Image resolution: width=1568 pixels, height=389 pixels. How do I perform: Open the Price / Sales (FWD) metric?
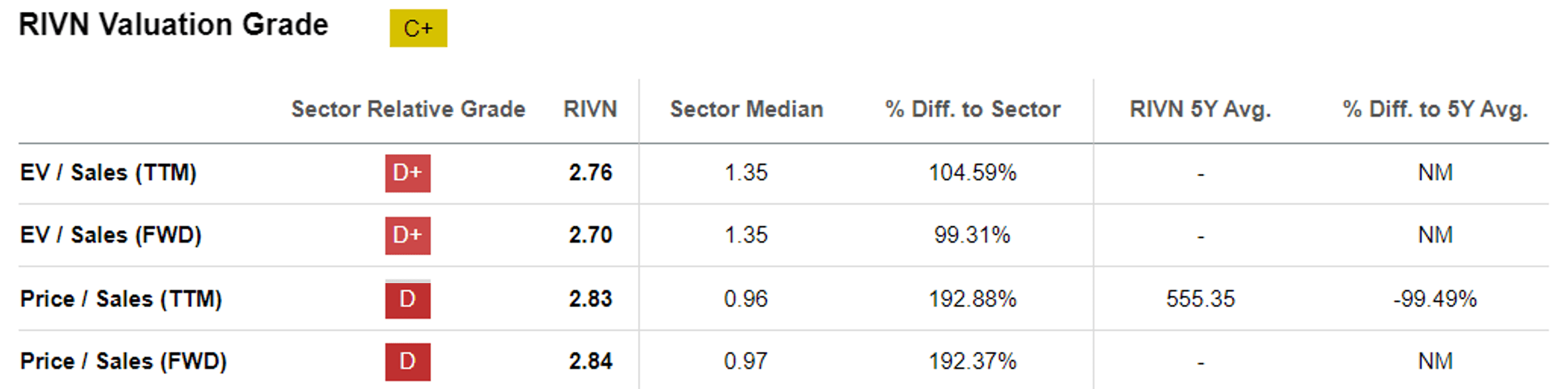[x=124, y=361]
